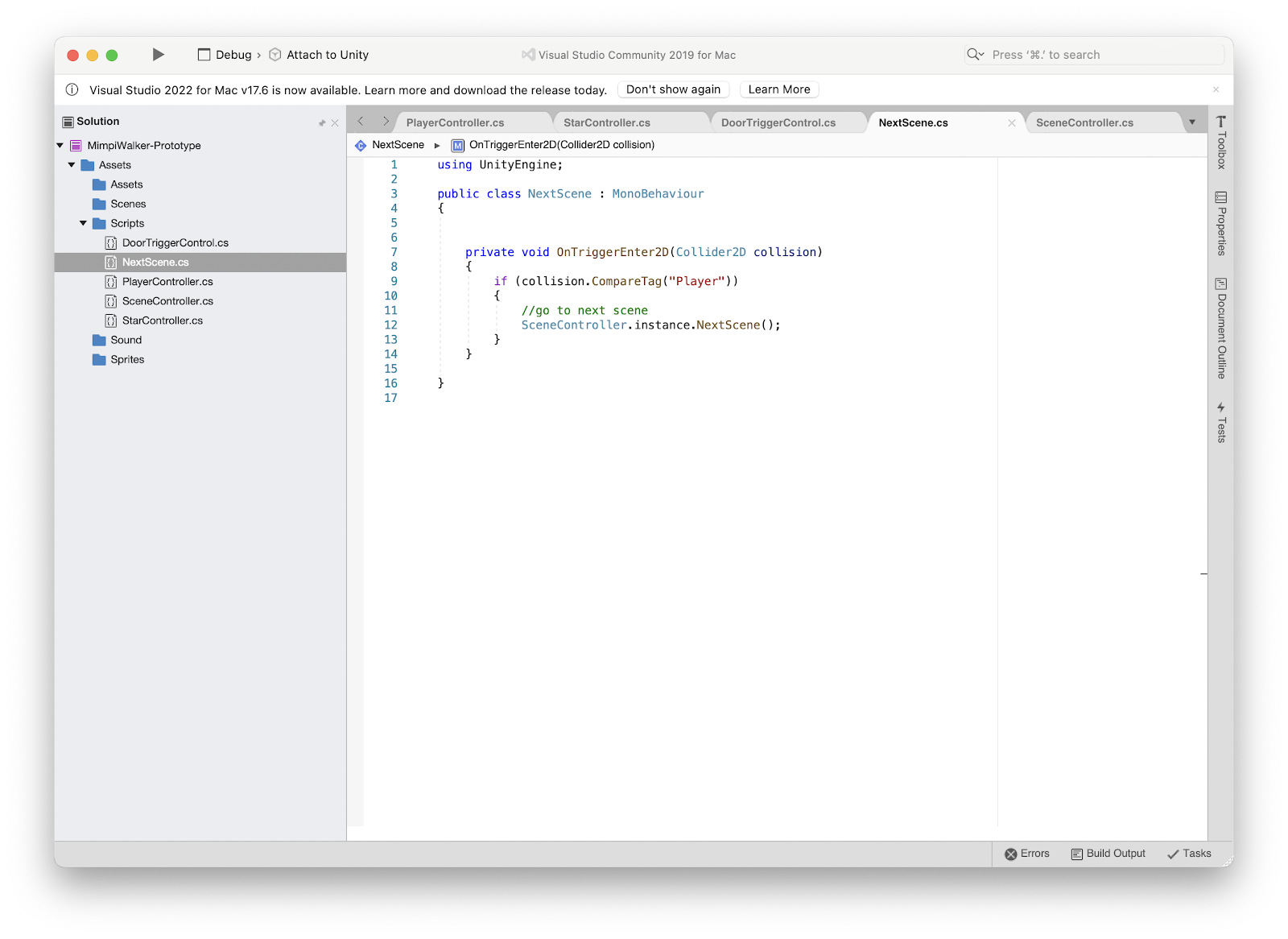Select the Sound folder

(126, 340)
